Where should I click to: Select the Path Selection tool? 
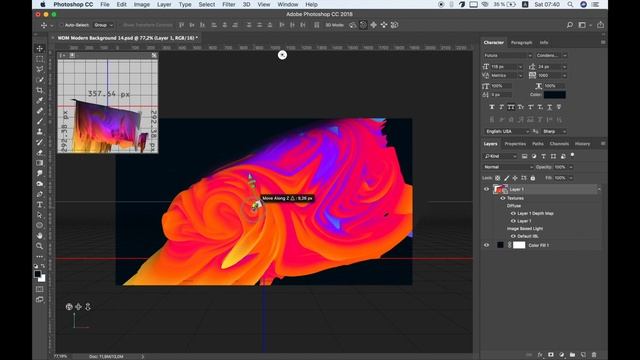tap(40, 215)
